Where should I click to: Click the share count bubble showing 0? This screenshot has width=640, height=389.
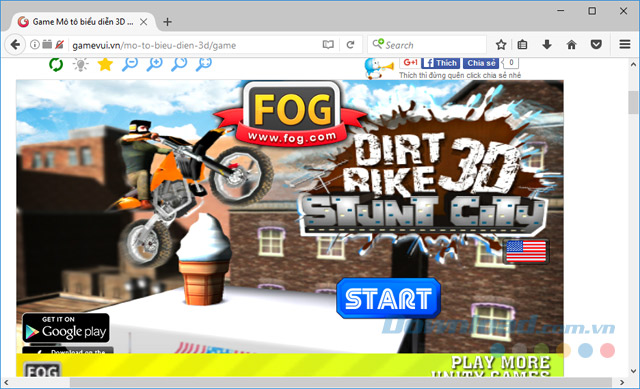(511, 63)
